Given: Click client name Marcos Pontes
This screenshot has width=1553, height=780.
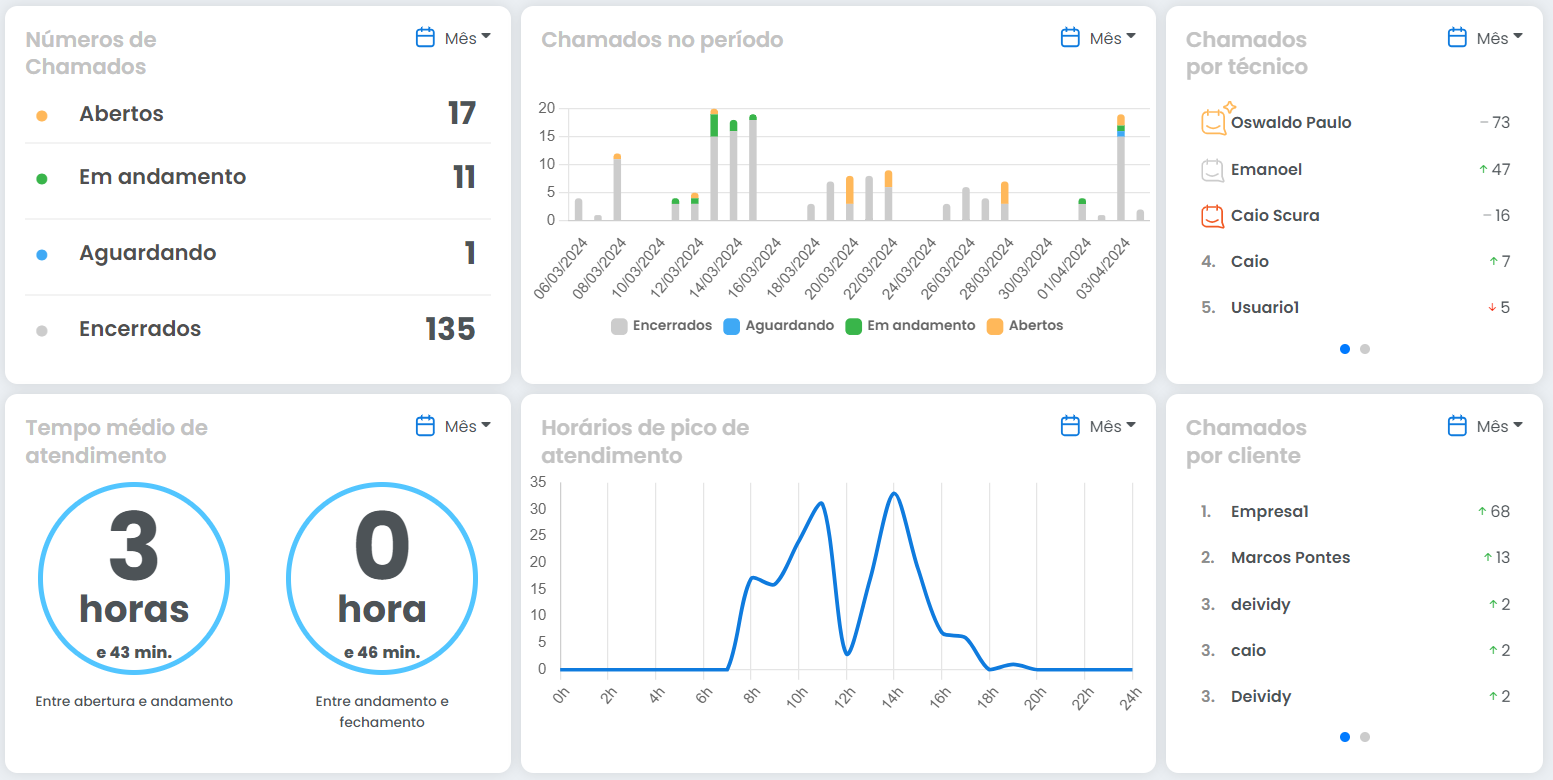Looking at the screenshot, I should pos(1291,558).
